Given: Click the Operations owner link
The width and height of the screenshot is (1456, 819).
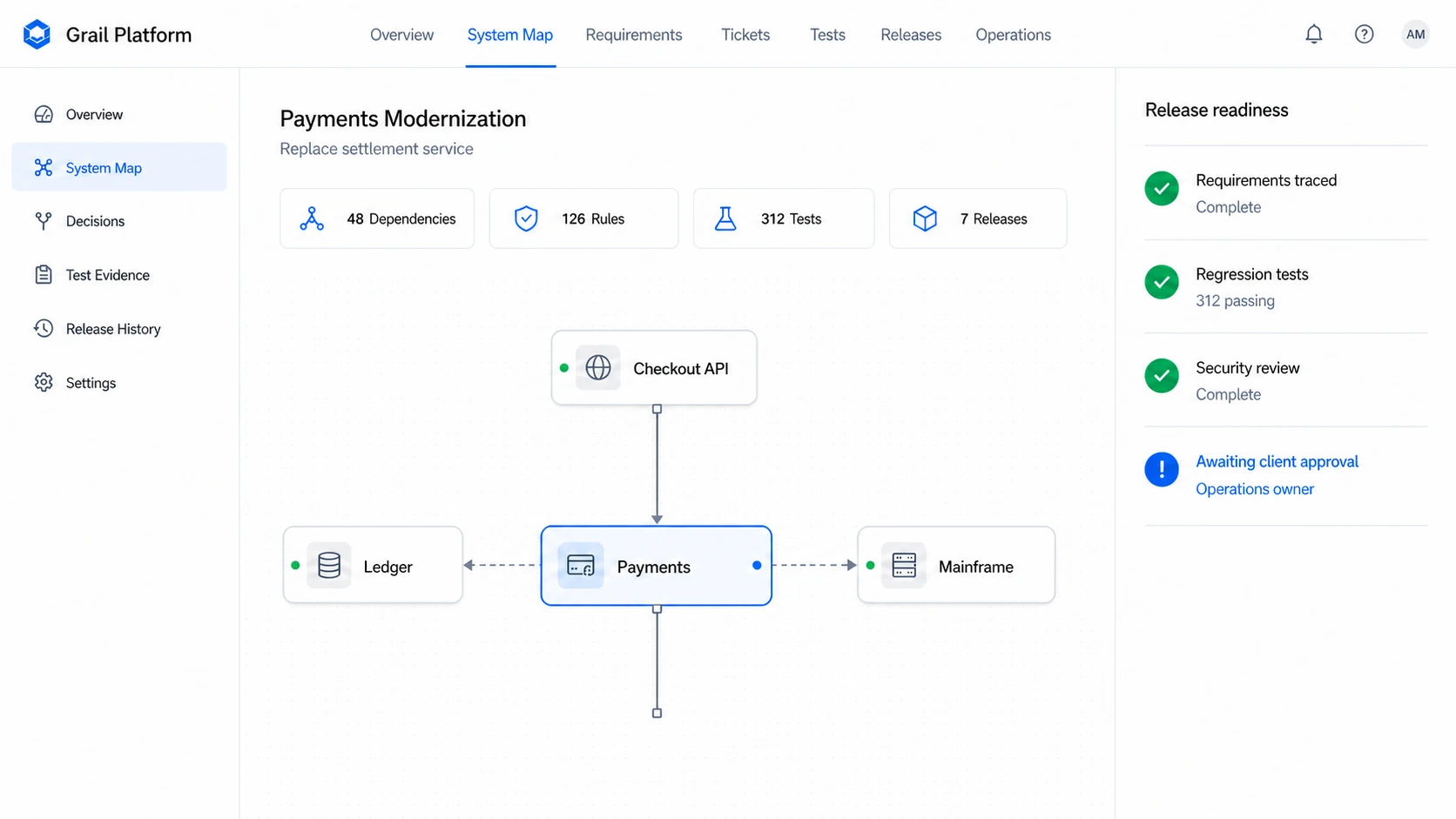Looking at the screenshot, I should point(1255,489).
